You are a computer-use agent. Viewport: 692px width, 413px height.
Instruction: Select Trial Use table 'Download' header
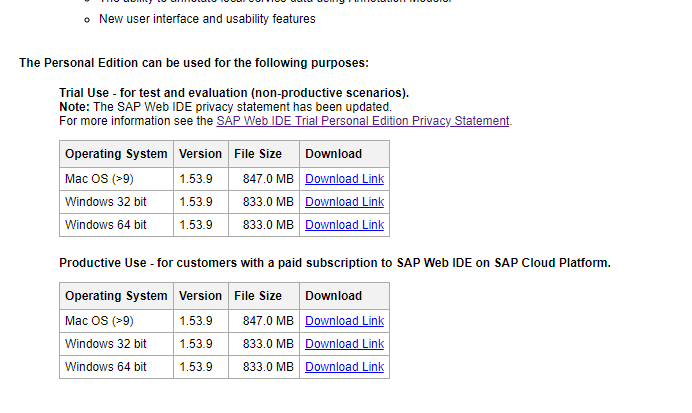coord(344,154)
